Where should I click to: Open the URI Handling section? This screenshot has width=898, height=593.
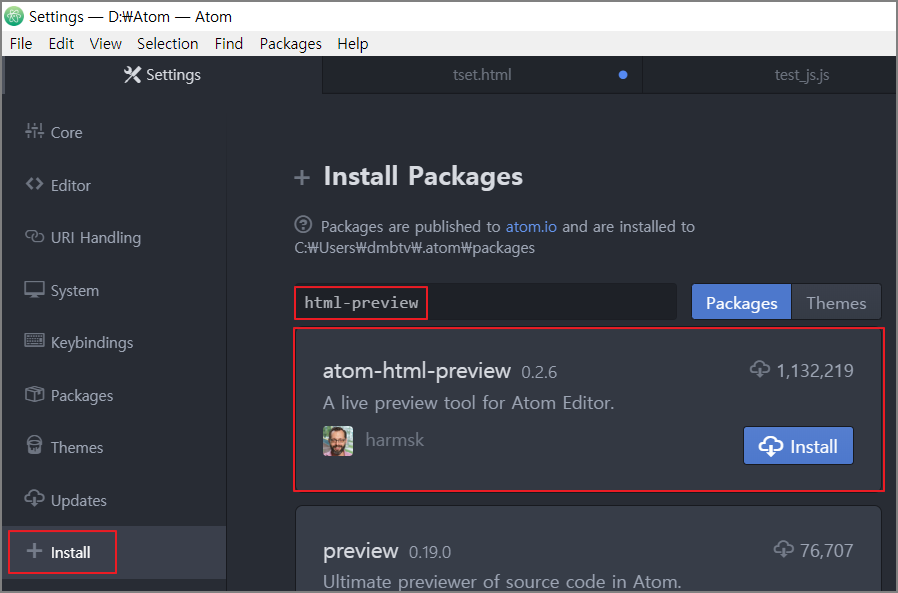pyautogui.click(x=114, y=237)
